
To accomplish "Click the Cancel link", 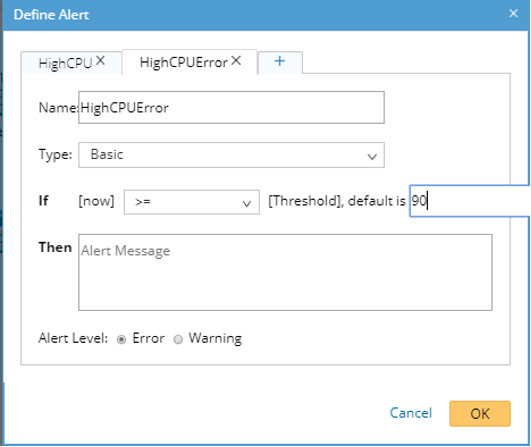I will pos(411,413).
